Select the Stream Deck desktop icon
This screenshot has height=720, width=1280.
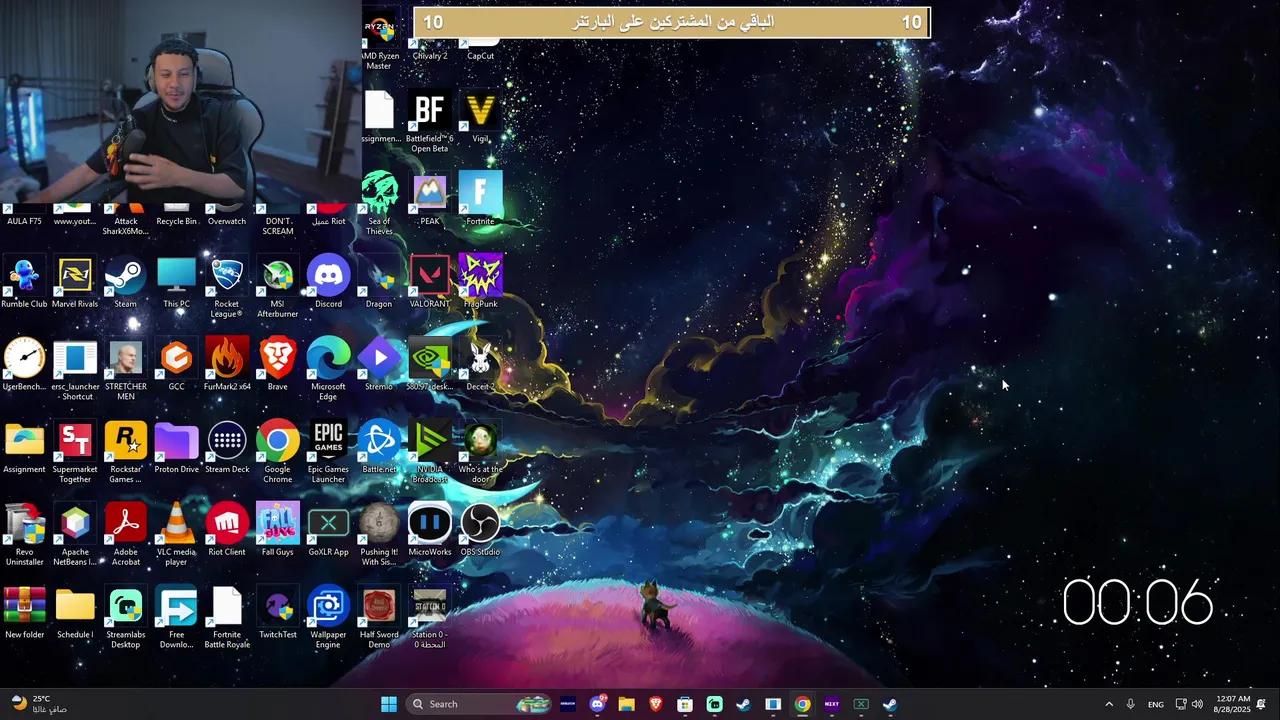pyautogui.click(x=226, y=447)
